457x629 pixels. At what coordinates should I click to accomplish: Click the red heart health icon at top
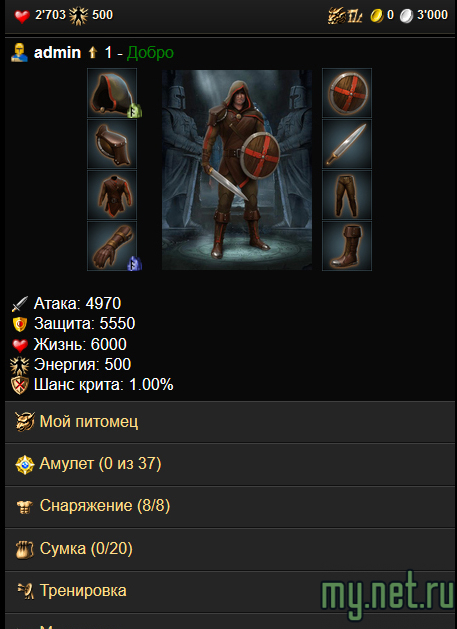click(x=22, y=16)
